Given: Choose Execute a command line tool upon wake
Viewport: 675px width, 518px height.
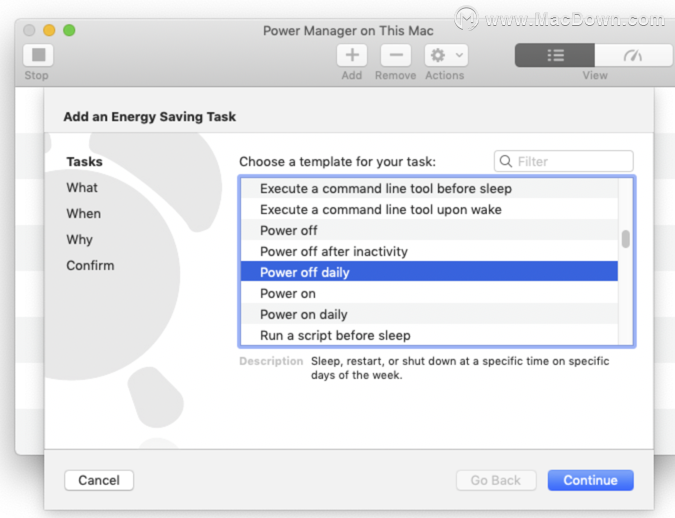Looking at the screenshot, I should (x=429, y=209).
